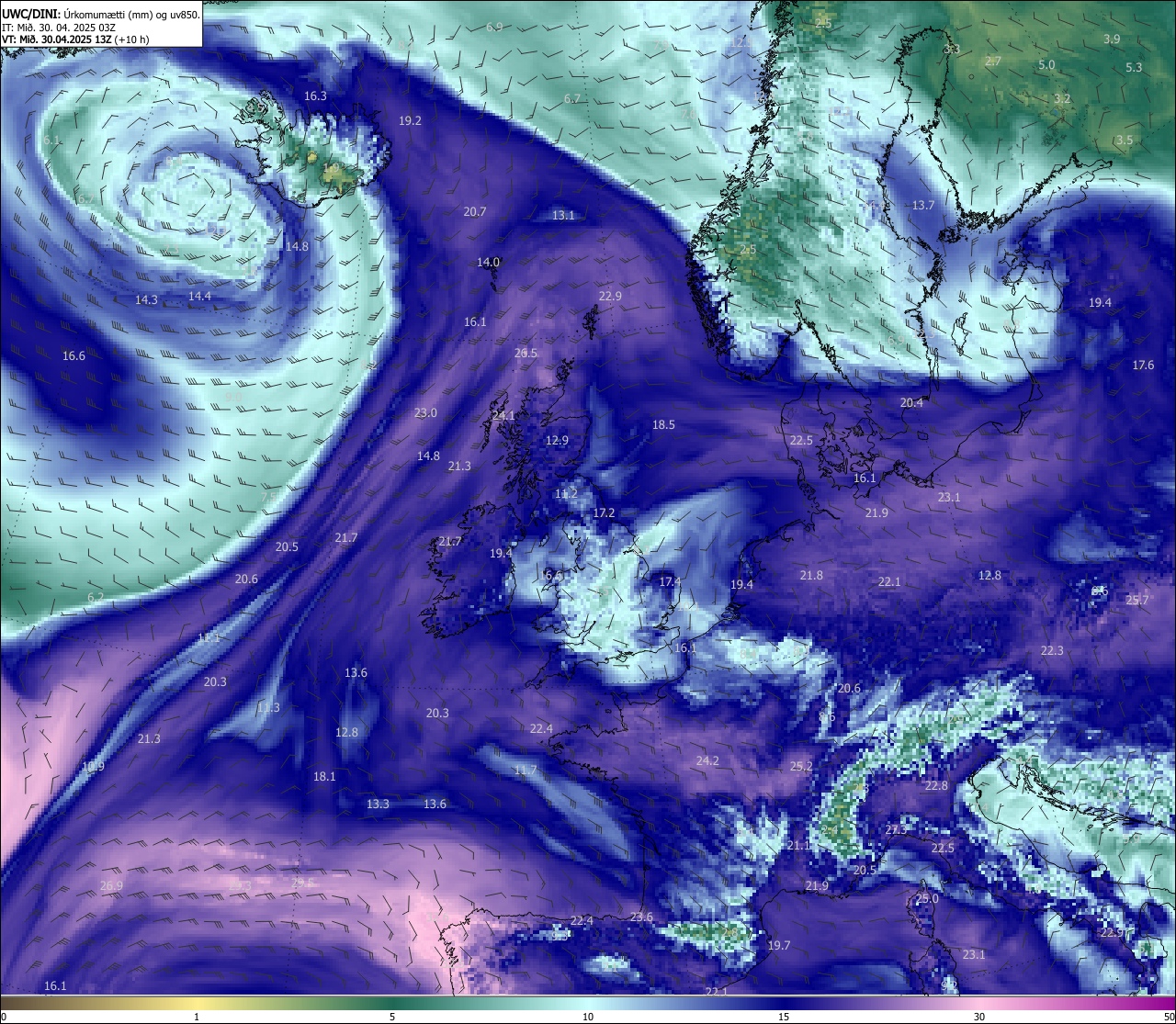Click the 10 label on the color scale
Image resolution: width=1176 pixels, height=1024 pixels.
pyautogui.click(x=588, y=1017)
